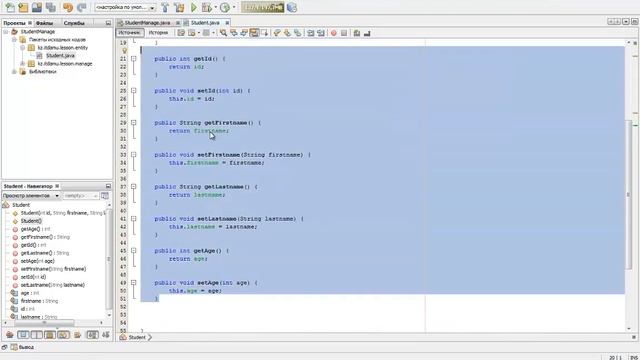Click the memory usage bar in toolbar
This screenshot has height=360, width=640.
click(262, 7)
